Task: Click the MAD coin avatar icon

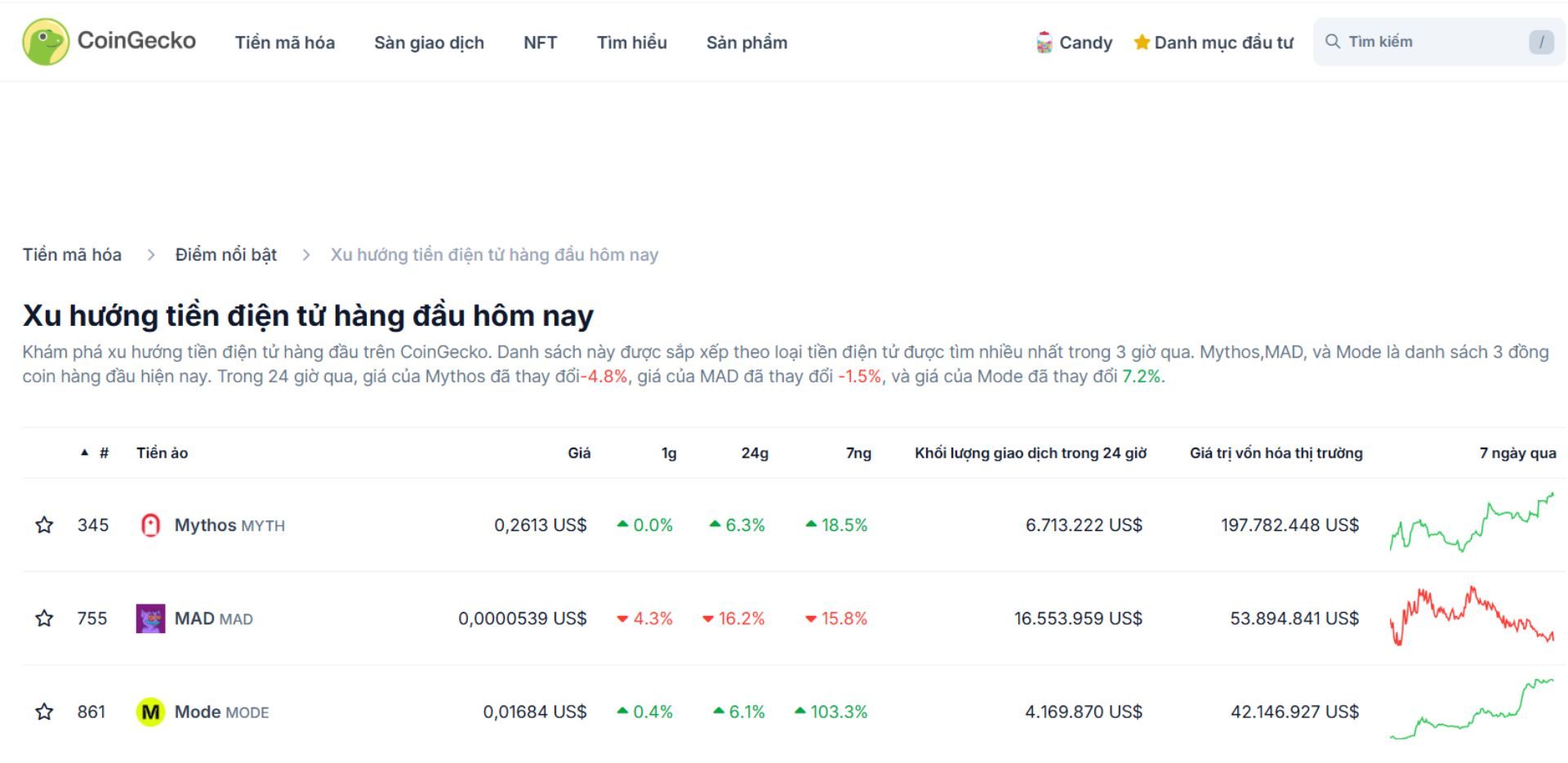Action: point(150,618)
